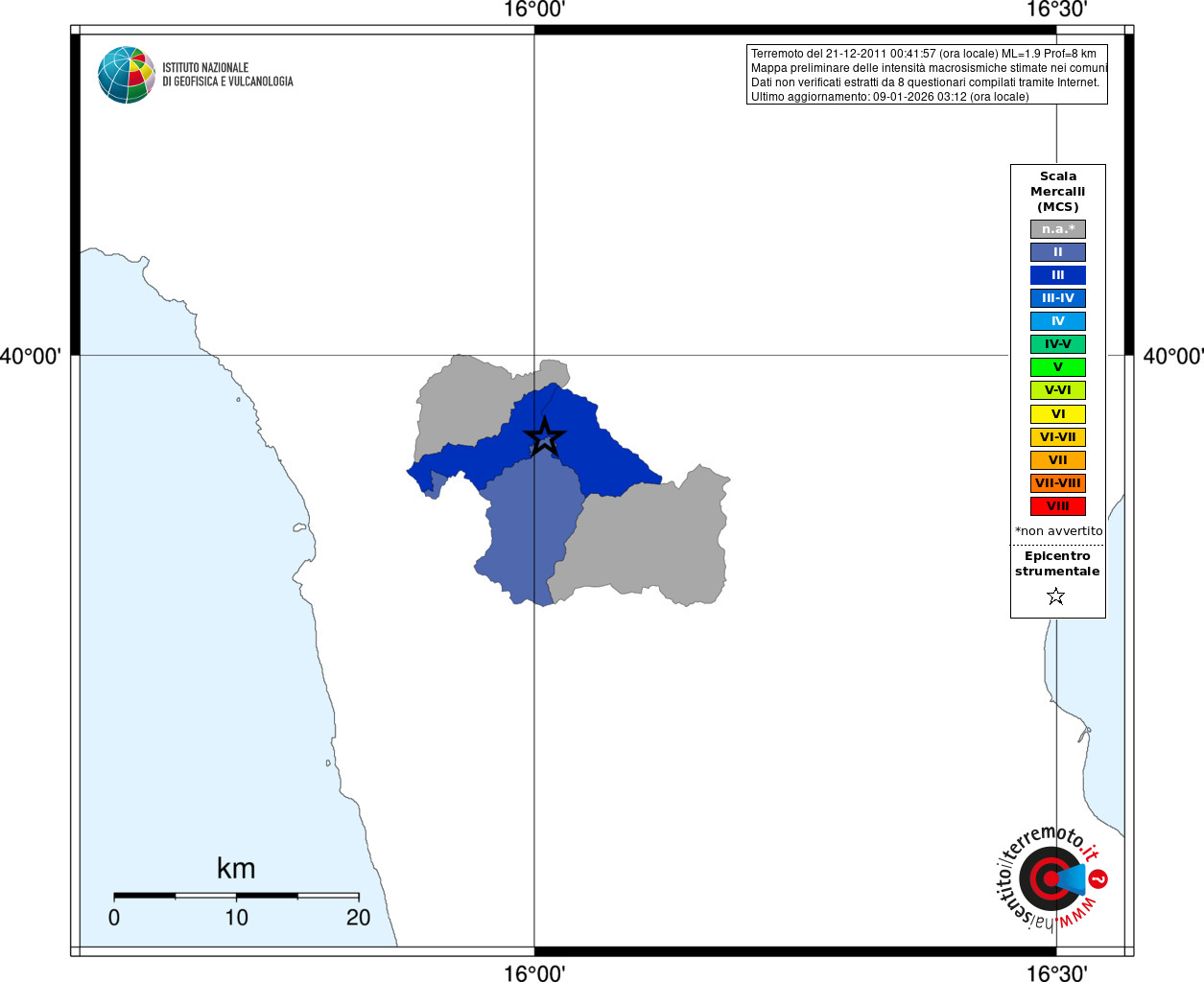Click the 'km' scale bar label

click(236, 869)
